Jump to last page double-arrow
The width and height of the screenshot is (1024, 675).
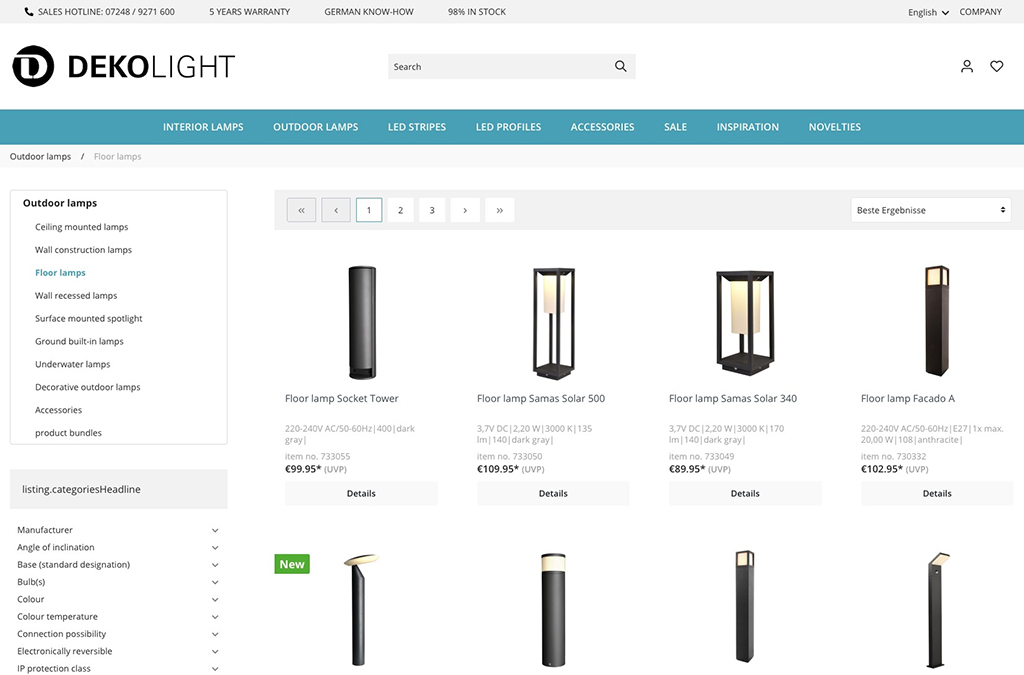pos(500,210)
